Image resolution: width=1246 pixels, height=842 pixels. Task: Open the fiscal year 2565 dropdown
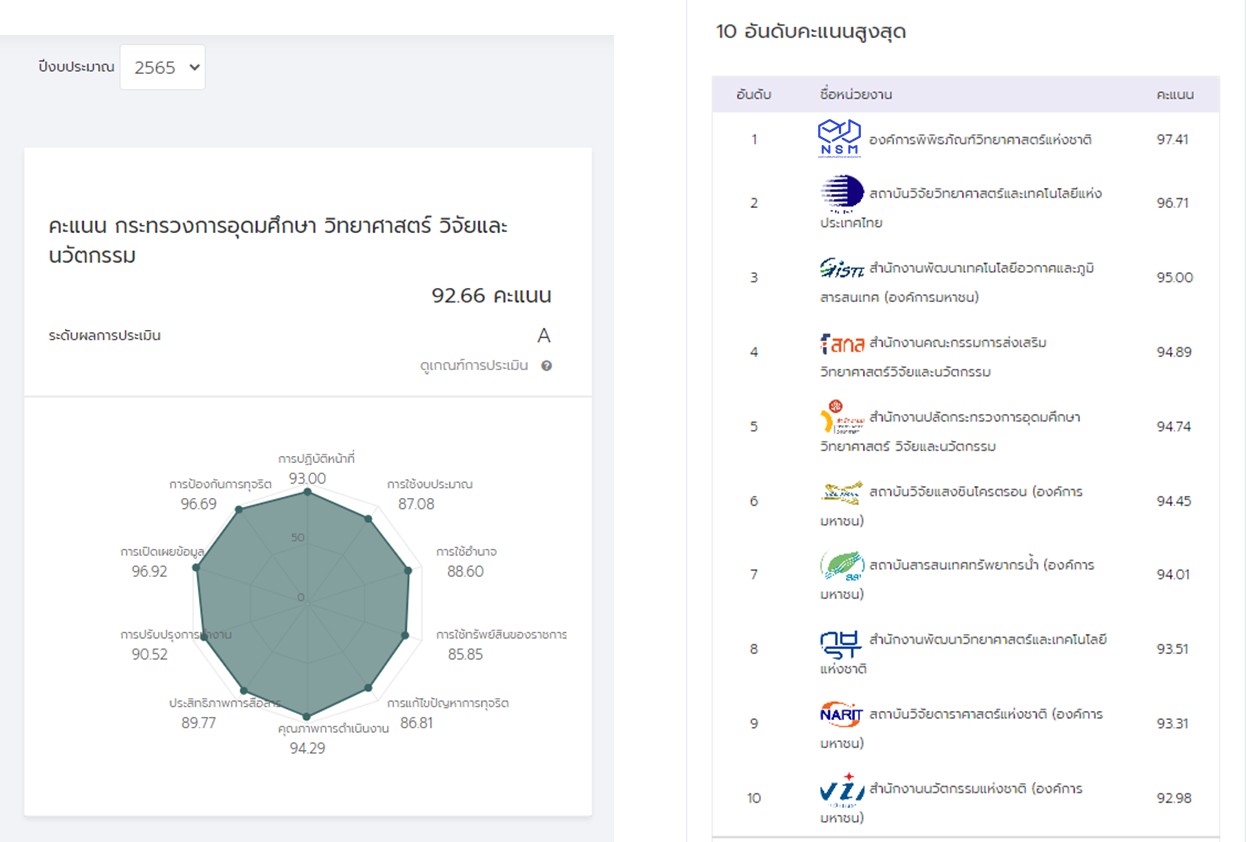[162, 68]
